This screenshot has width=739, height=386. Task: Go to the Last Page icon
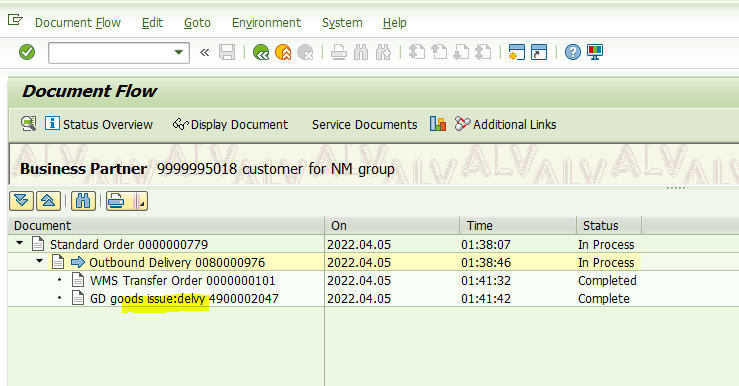[483, 52]
